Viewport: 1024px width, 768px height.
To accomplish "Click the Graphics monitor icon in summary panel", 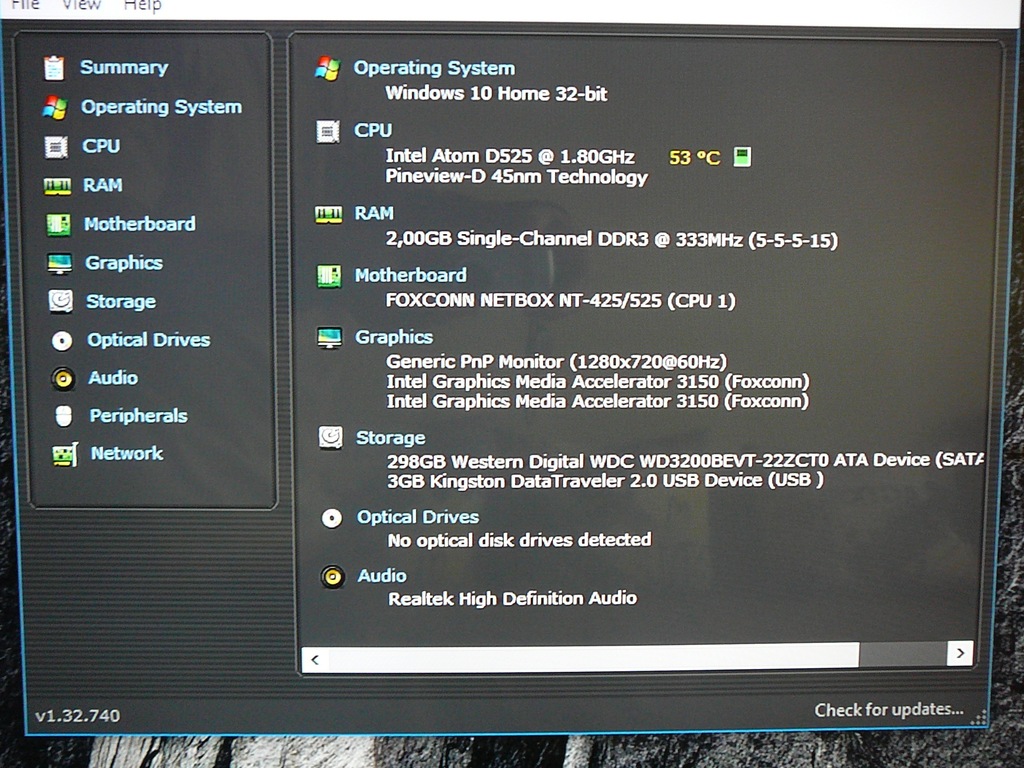I will (329, 338).
